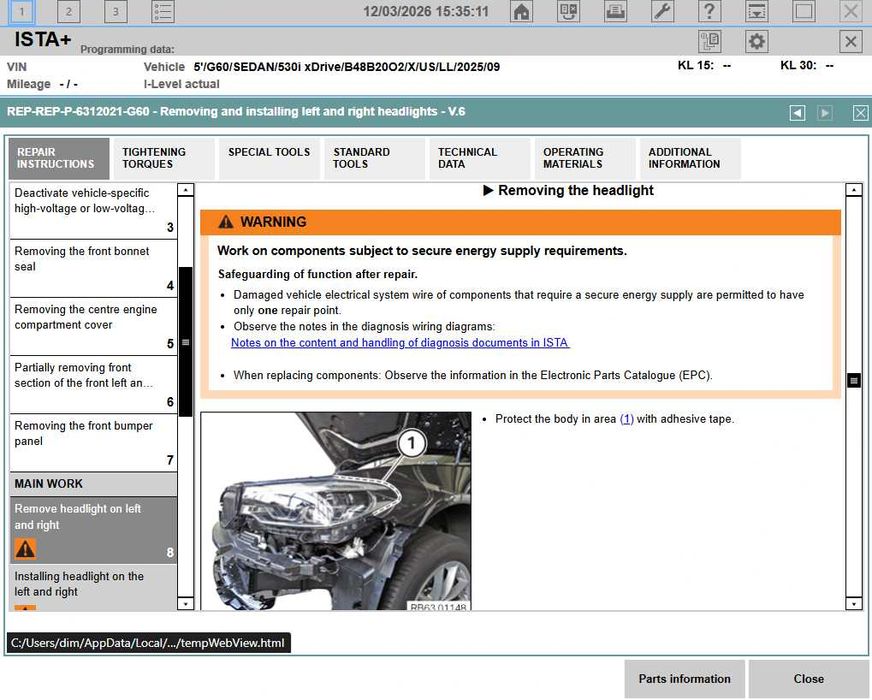Open the wrench administration icon

click(x=662, y=12)
